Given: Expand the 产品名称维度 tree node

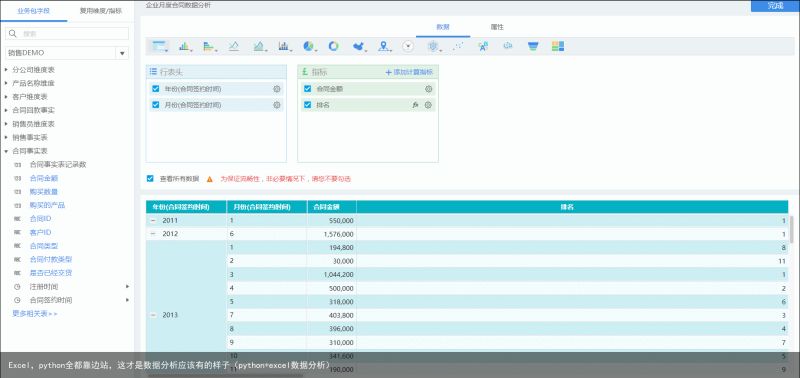Looking at the screenshot, I should 6,83.
